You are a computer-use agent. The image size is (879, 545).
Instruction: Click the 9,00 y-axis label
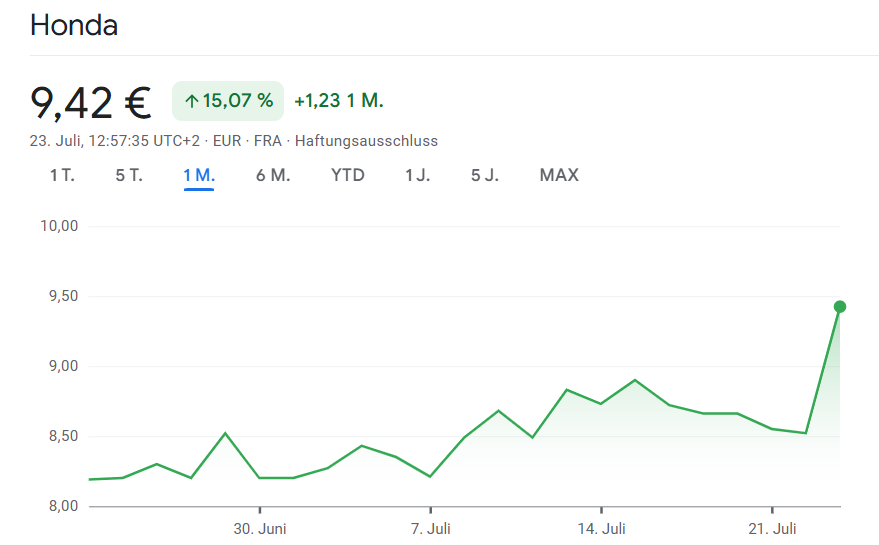coord(63,366)
